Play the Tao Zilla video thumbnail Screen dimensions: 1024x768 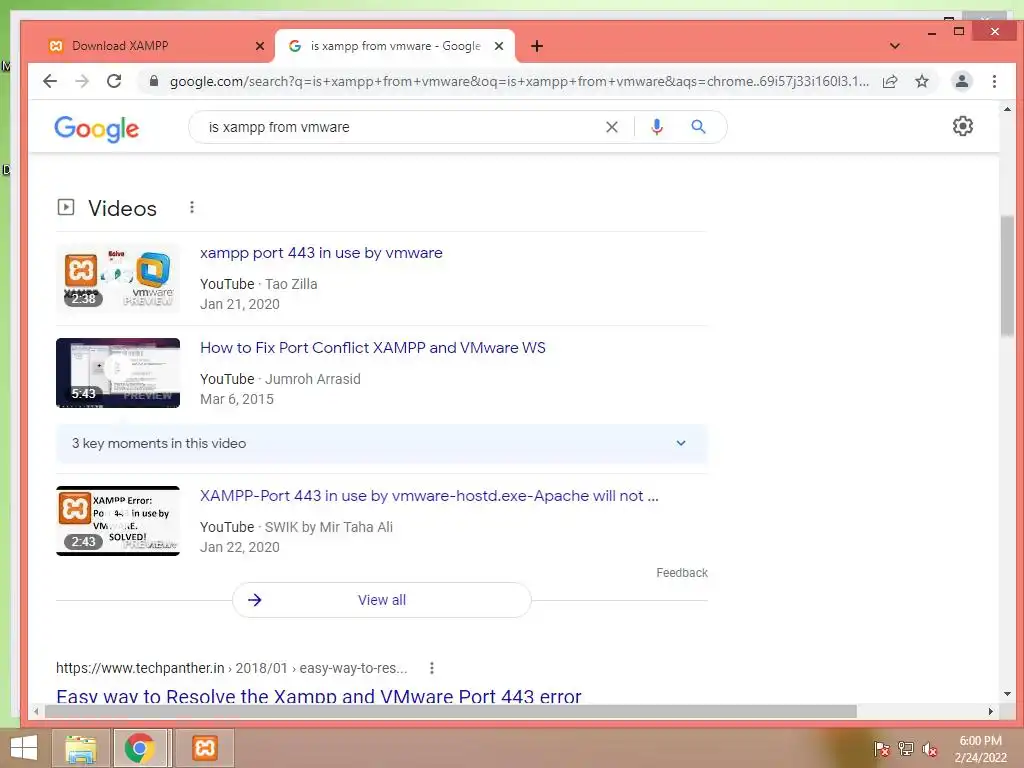[x=118, y=278]
